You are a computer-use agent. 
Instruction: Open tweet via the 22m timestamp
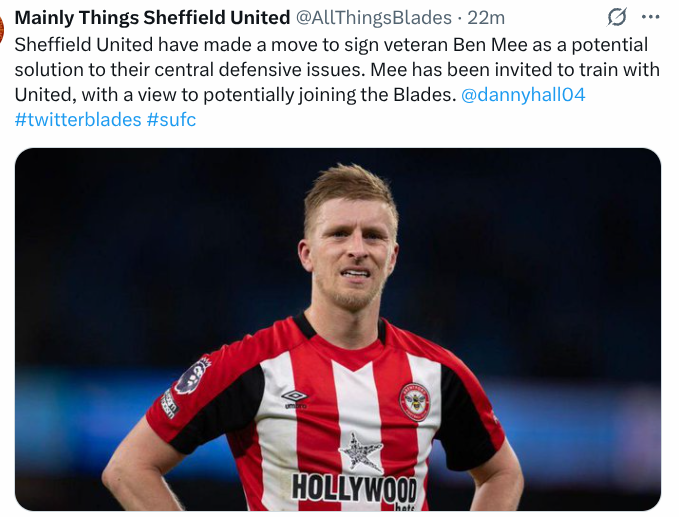pyautogui.click(x=487, y=18)
